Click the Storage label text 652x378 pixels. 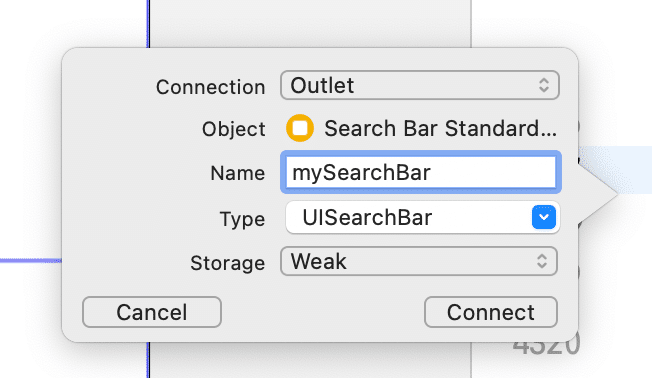click(227, 263)
